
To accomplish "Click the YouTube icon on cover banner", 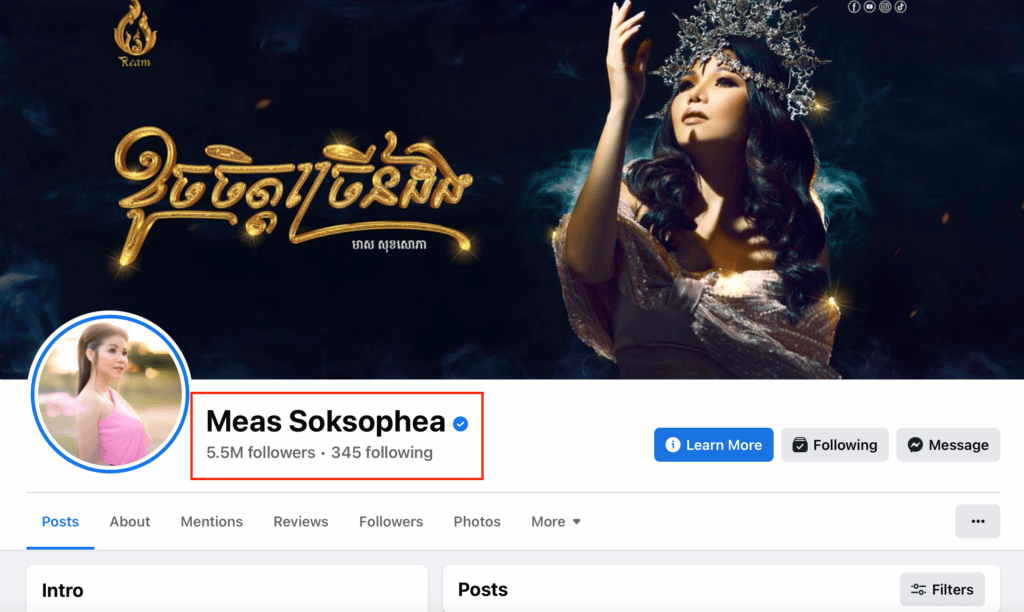I will point(869,7).
